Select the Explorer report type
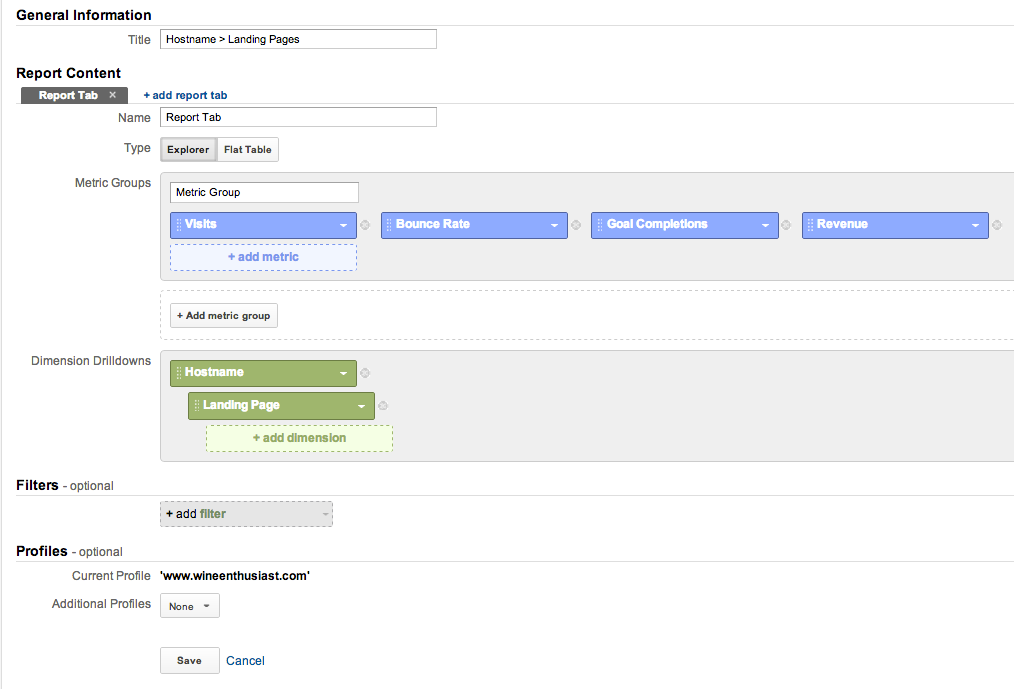Screen dimensions: 1014x689 [188, 150]
